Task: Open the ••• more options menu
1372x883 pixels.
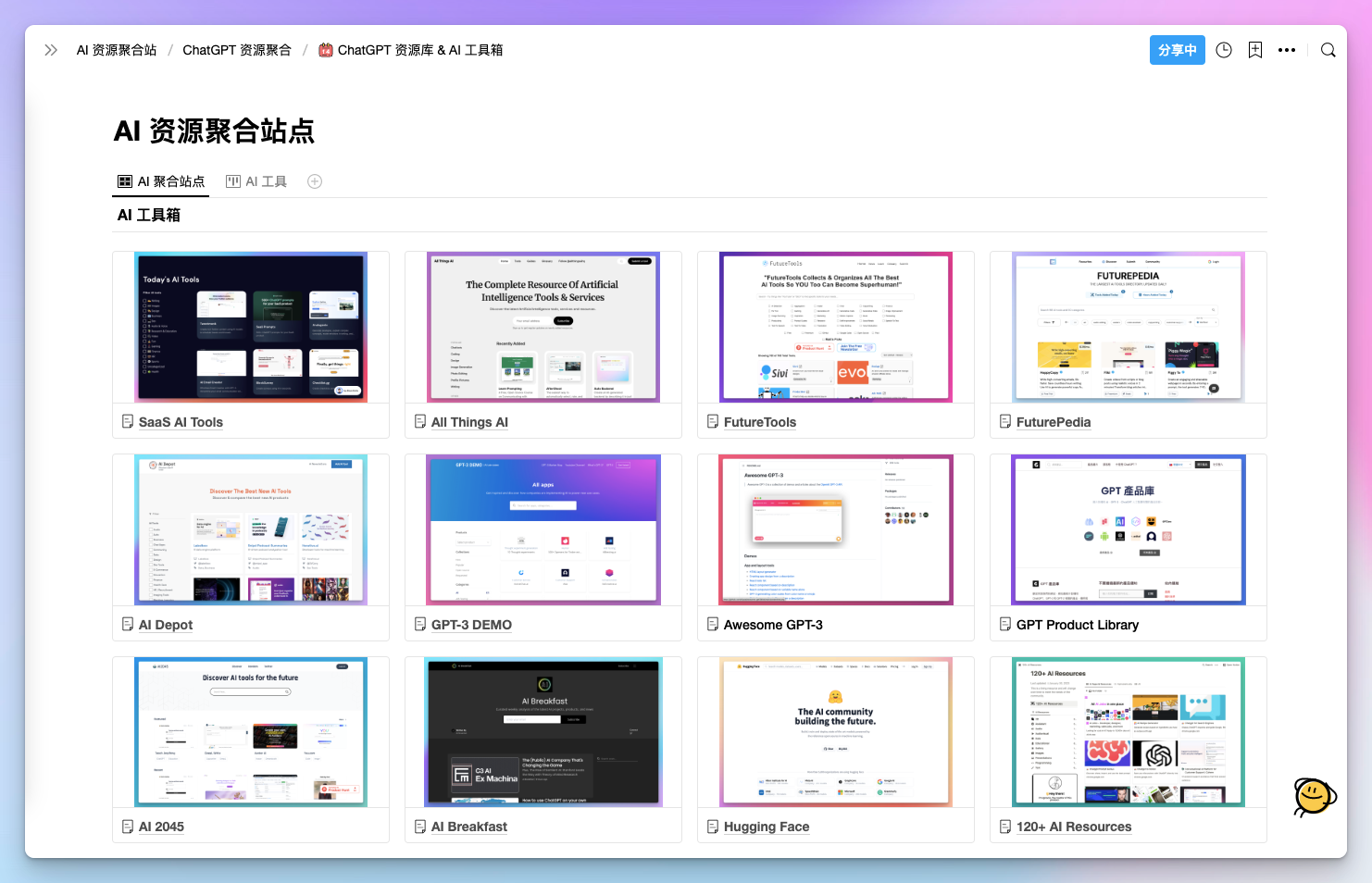Action: (1287, 50)
